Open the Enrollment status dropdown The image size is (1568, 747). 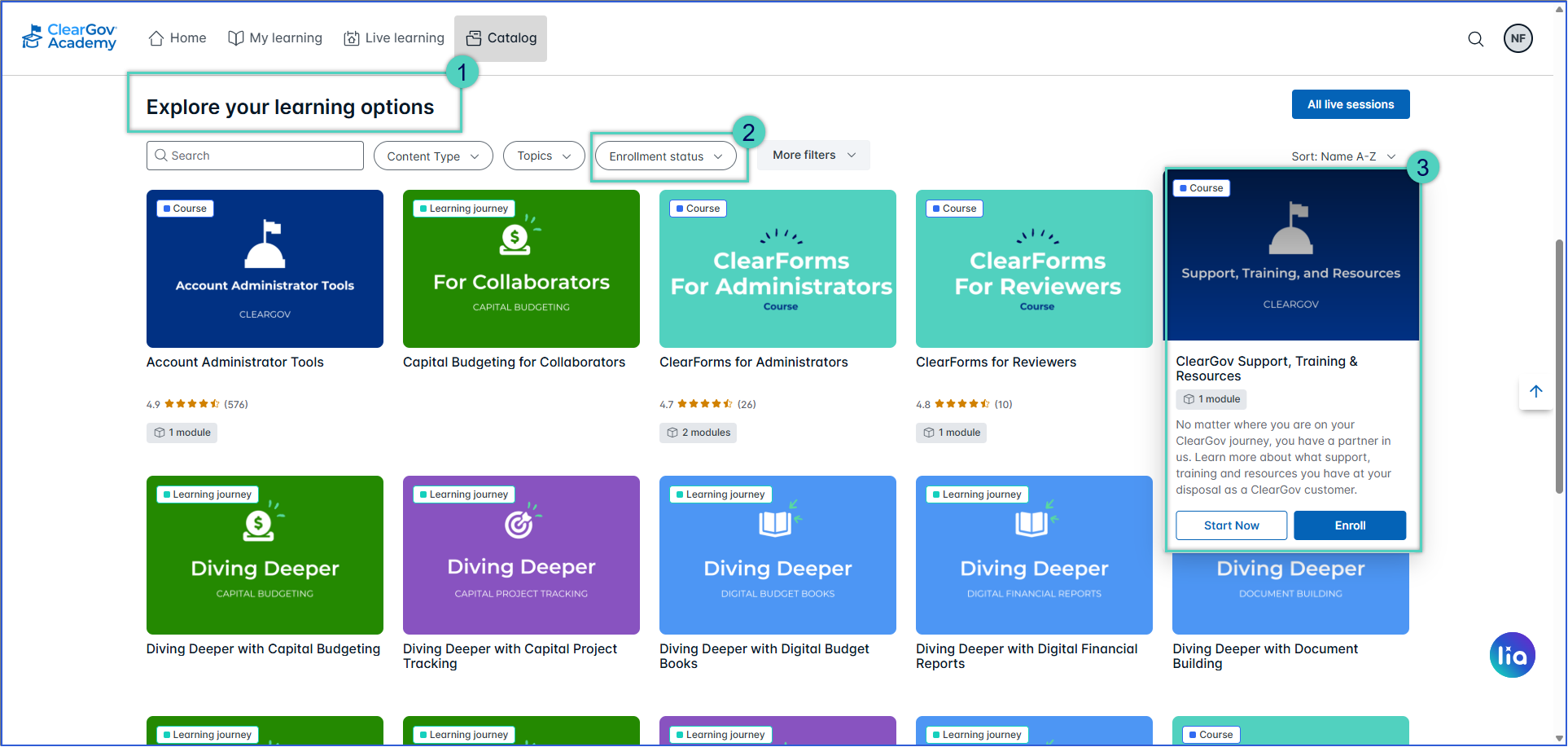(666, 156)
